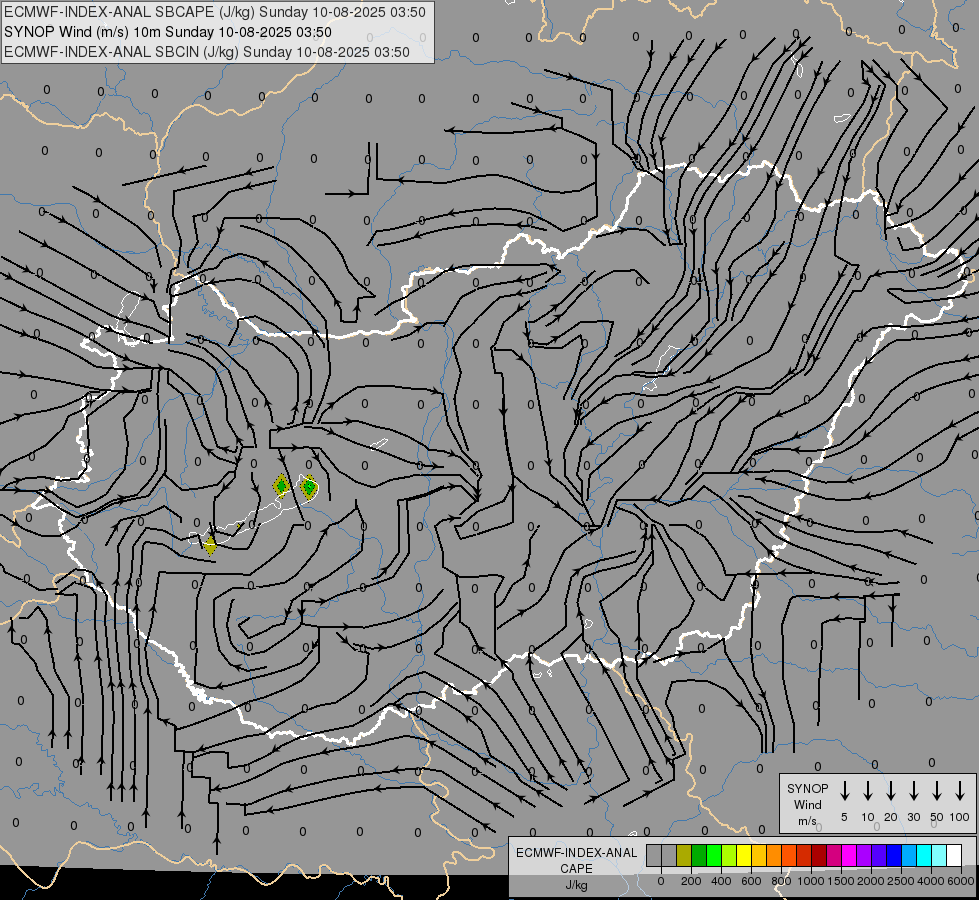Click the ECMWF-INDEX-ANAL CAPE legend label
The height and width of the screenshot is (900, 979).
(576, 860)
